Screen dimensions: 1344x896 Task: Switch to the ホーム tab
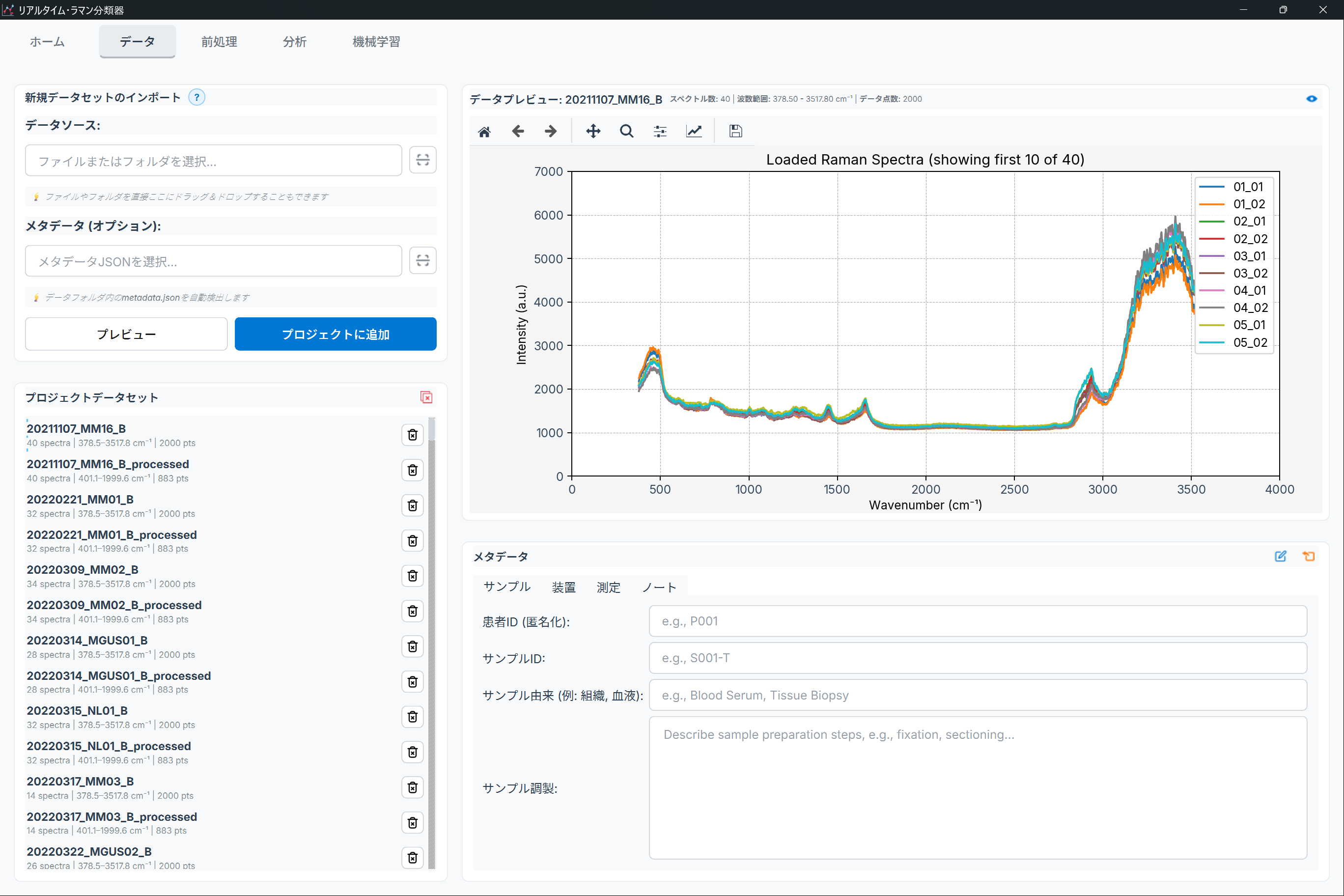click(48, 42)
